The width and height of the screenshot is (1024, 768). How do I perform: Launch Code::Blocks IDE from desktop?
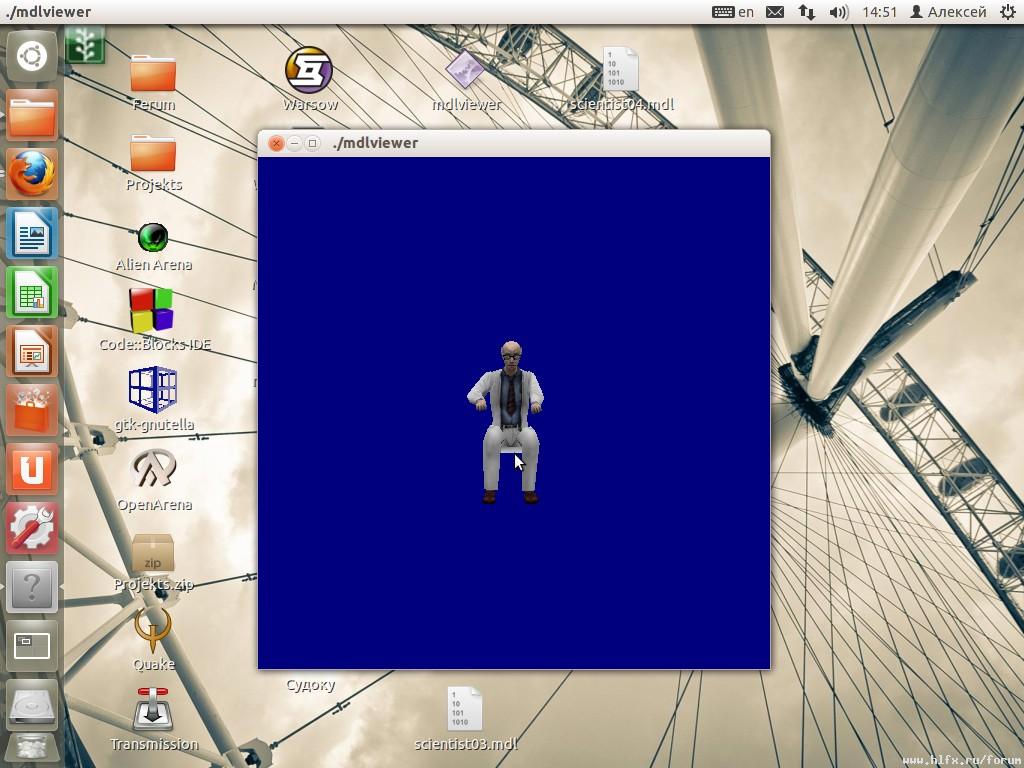point(153,311)
